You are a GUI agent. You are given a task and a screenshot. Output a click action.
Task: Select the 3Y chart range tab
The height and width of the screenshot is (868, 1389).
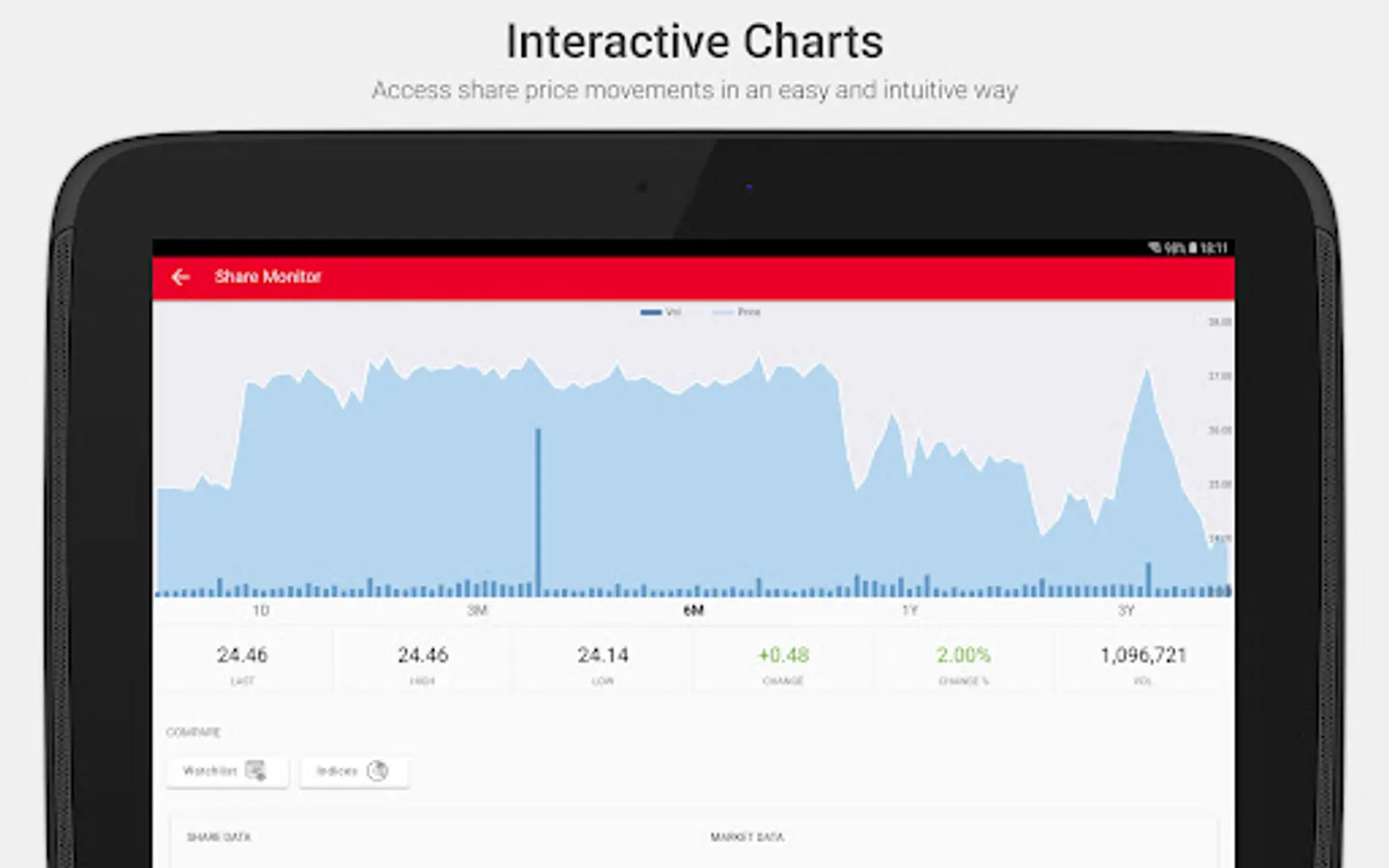click(1126, 610)
